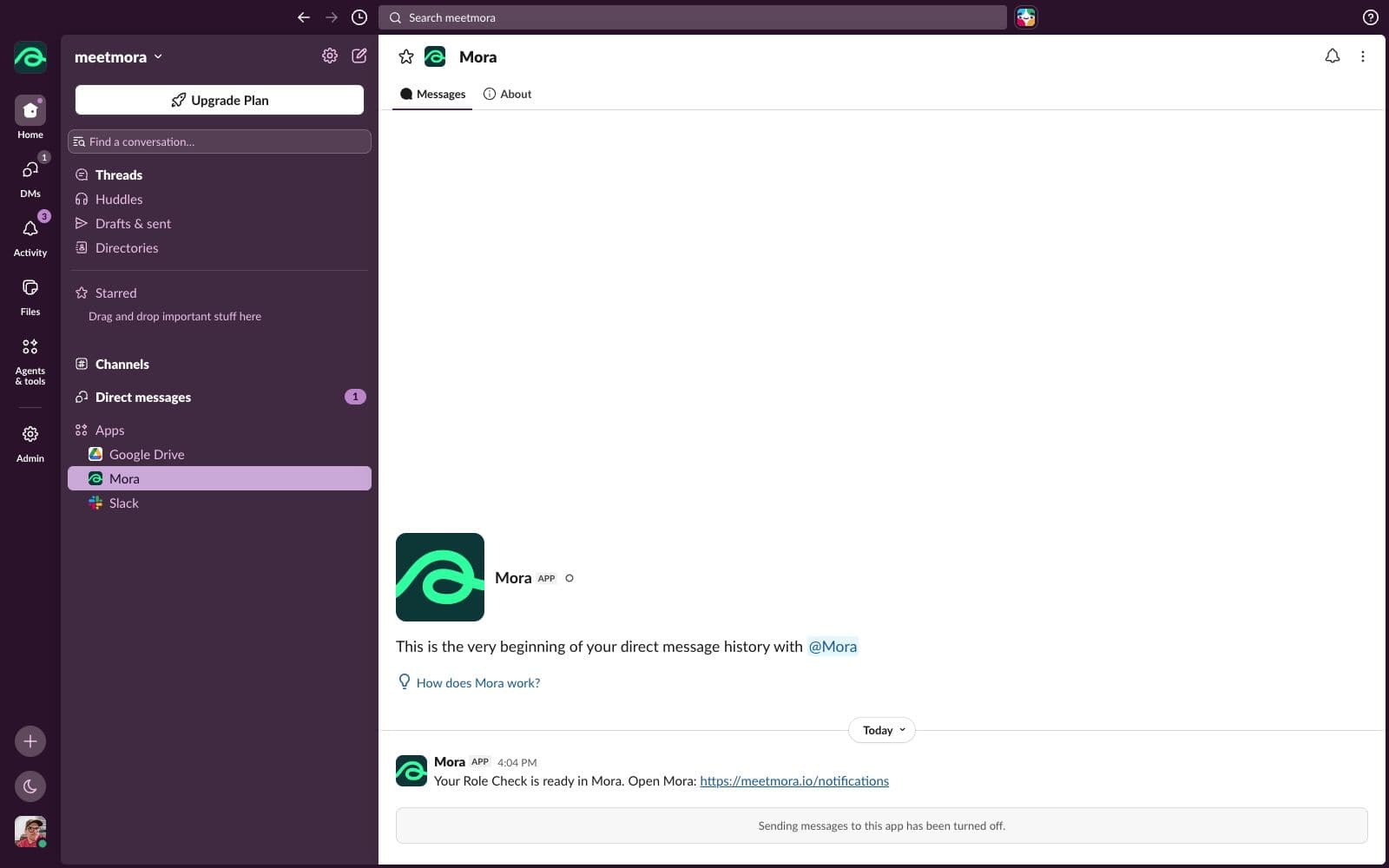The image size is (1389, 868).
Task: Open the Home view in the sidebar
Action: pos(30,117)
